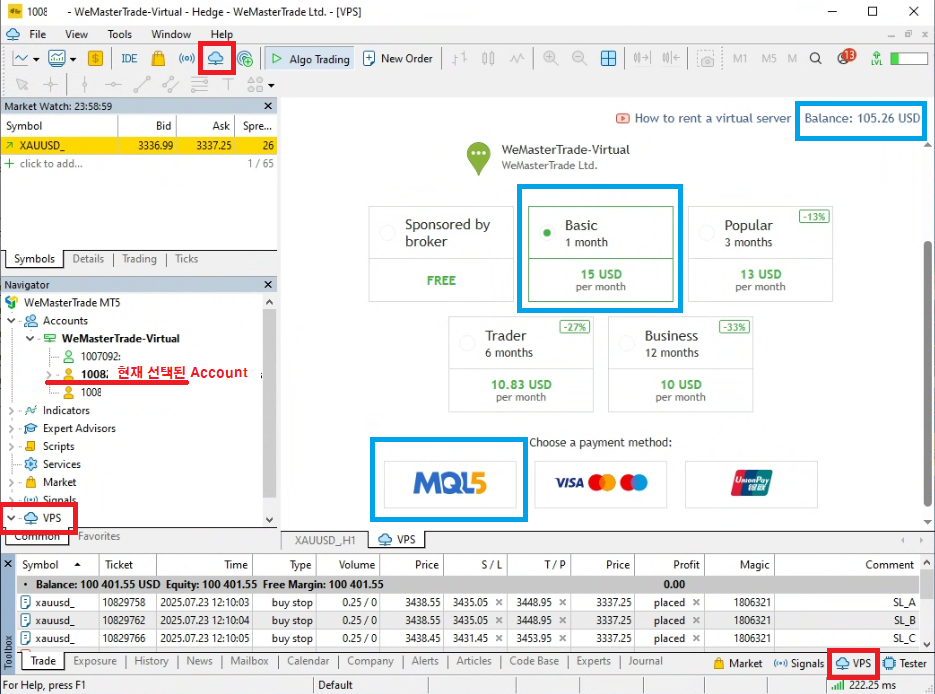The image size is (935, 694).
Task: Collapse the VPS tree node
Action: pos(11,518)
